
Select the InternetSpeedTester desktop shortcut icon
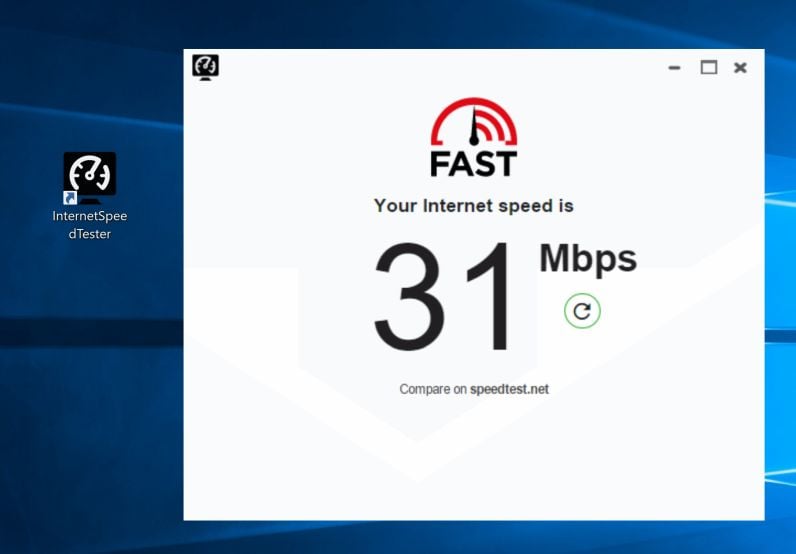(x=90, y=177)
